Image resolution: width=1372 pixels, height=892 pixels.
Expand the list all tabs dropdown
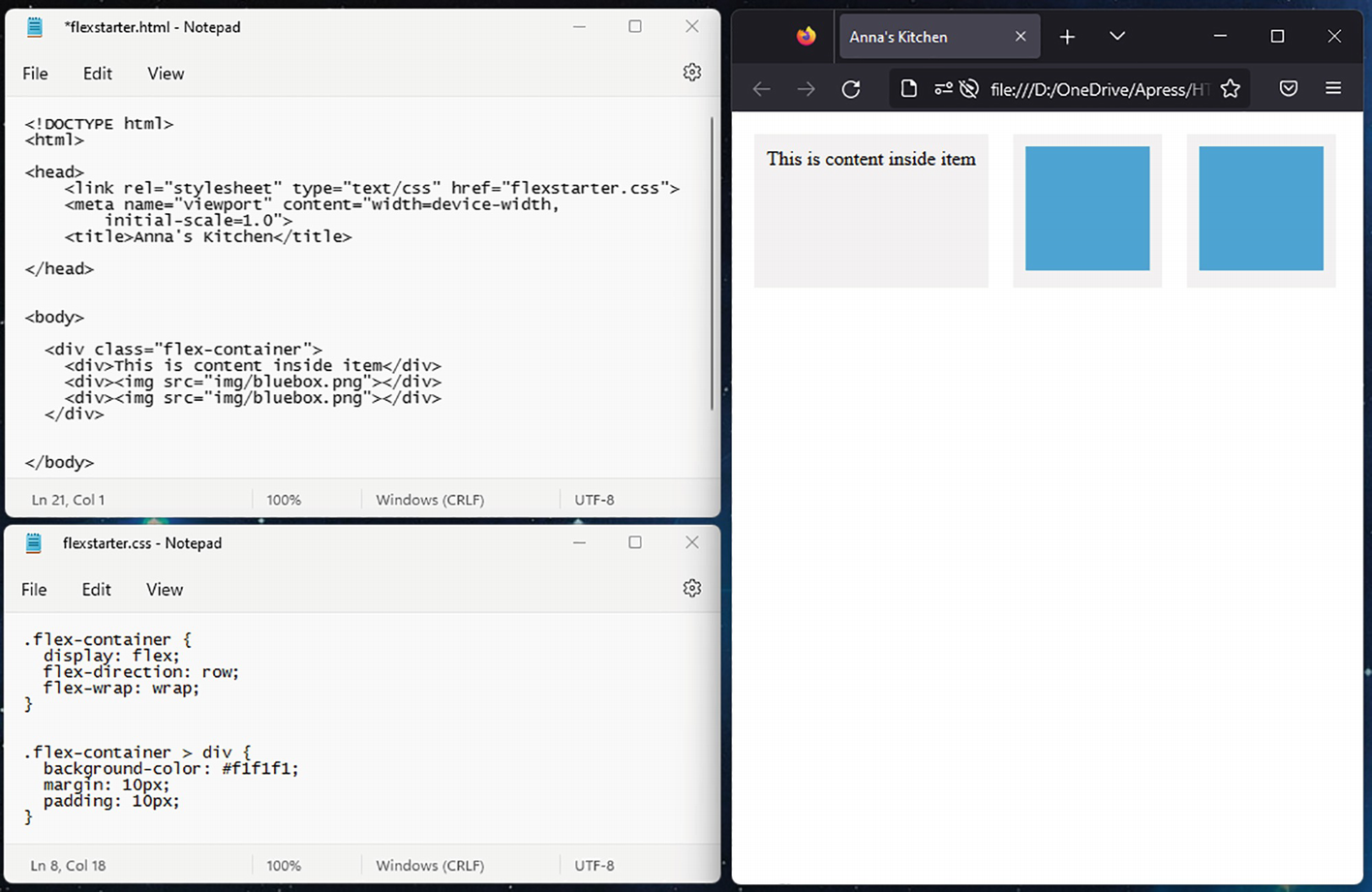pyautogui.click(x=1116, y=37)
